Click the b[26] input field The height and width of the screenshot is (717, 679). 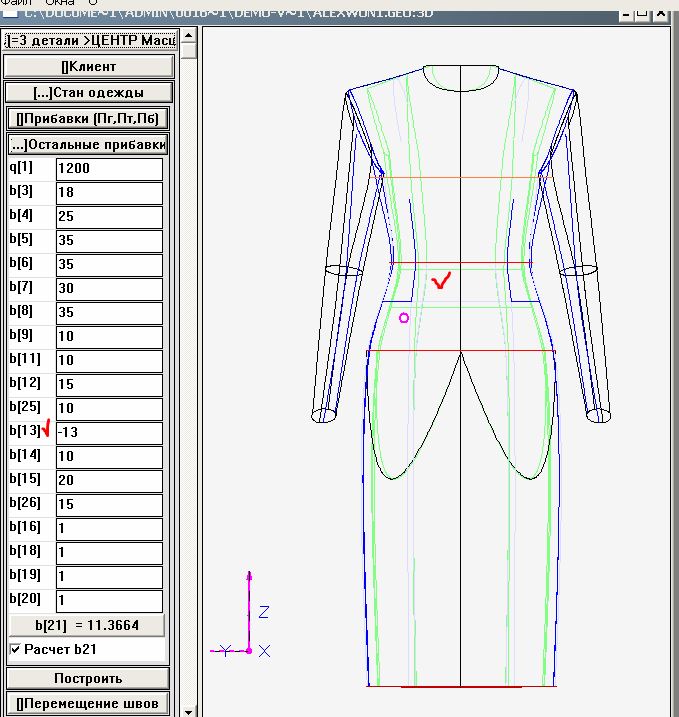[109, 505]
